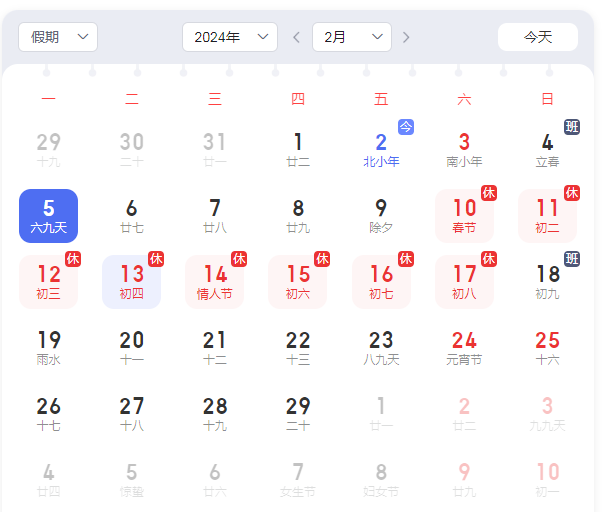Screen dimensions: 604x512
Task: Select February 18 初九 workday
Action: tap(547, 282)
